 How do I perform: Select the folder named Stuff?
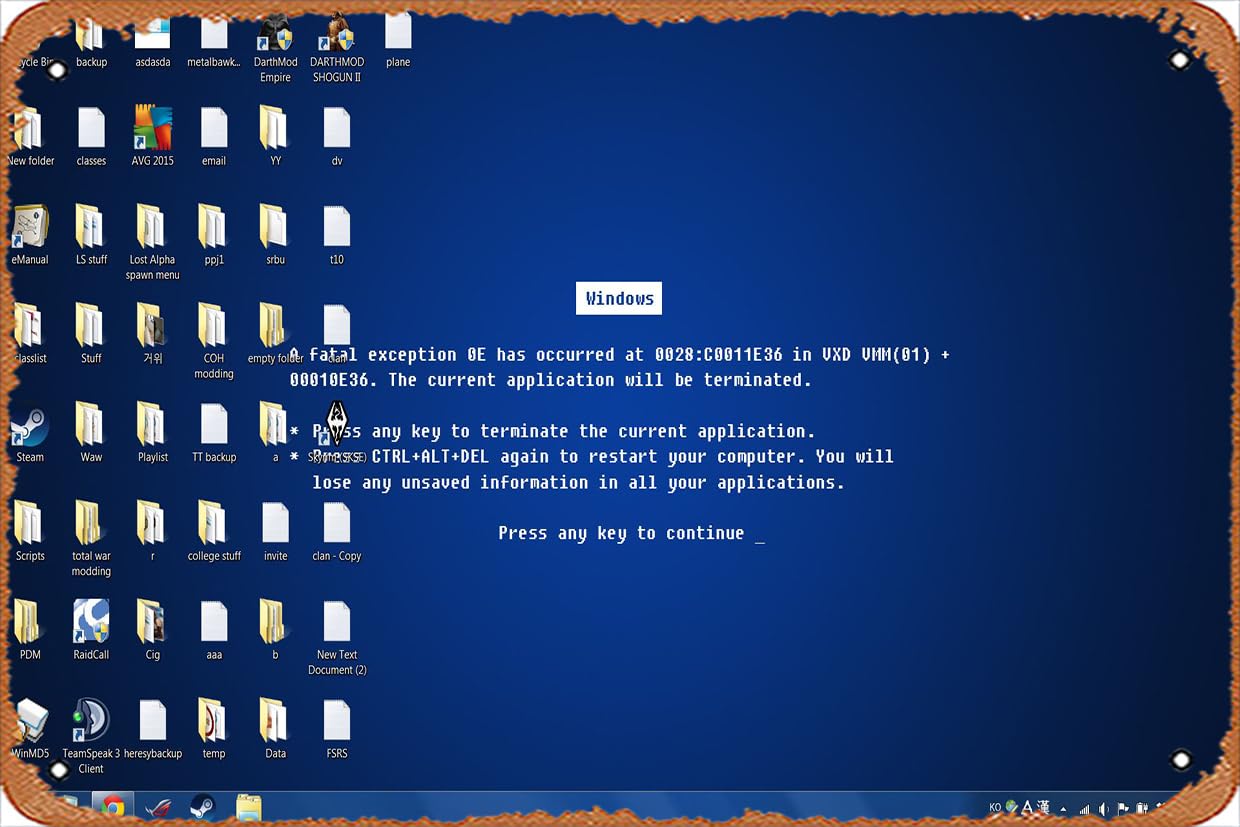pos(91,335)
